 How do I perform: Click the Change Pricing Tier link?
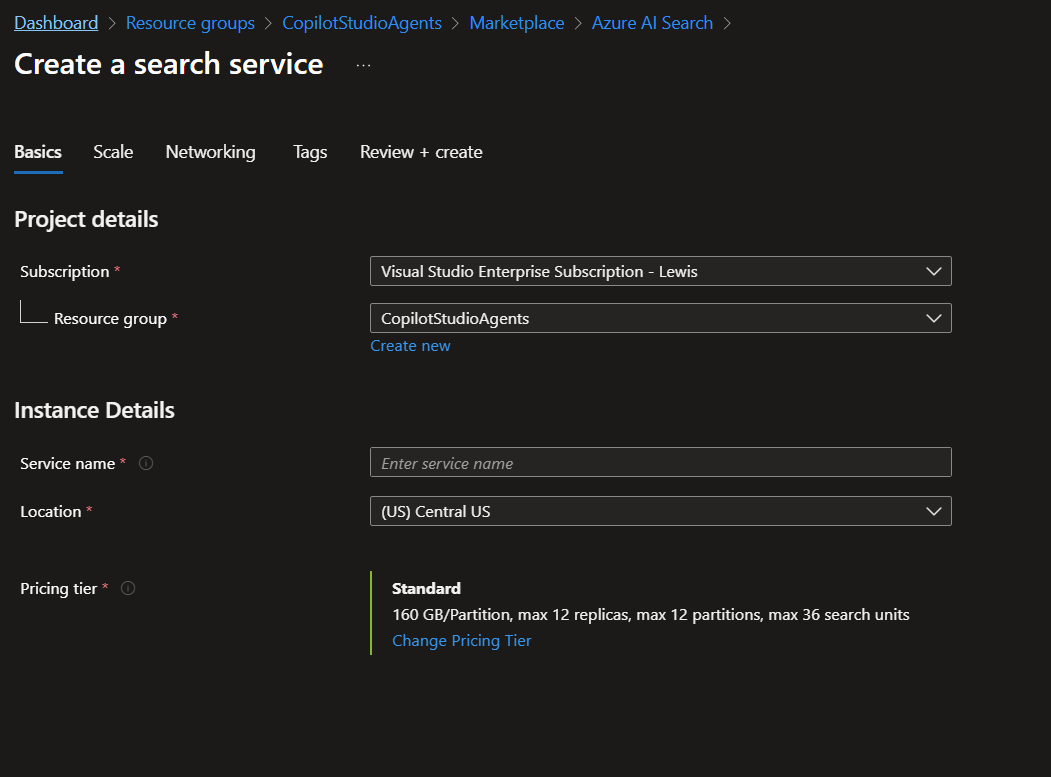point(461,640)
